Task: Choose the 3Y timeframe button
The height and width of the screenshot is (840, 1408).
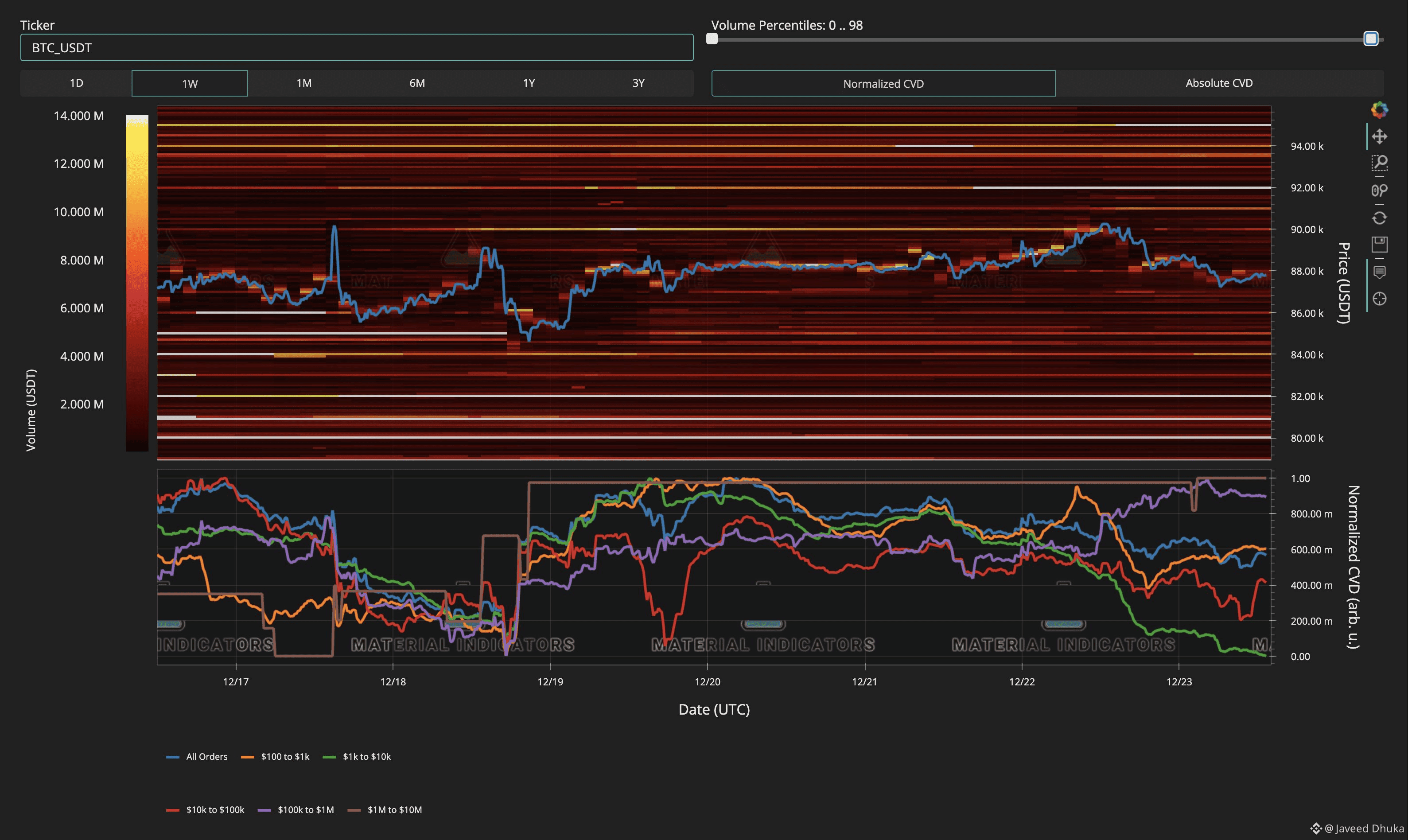Action: click(638, 83)
